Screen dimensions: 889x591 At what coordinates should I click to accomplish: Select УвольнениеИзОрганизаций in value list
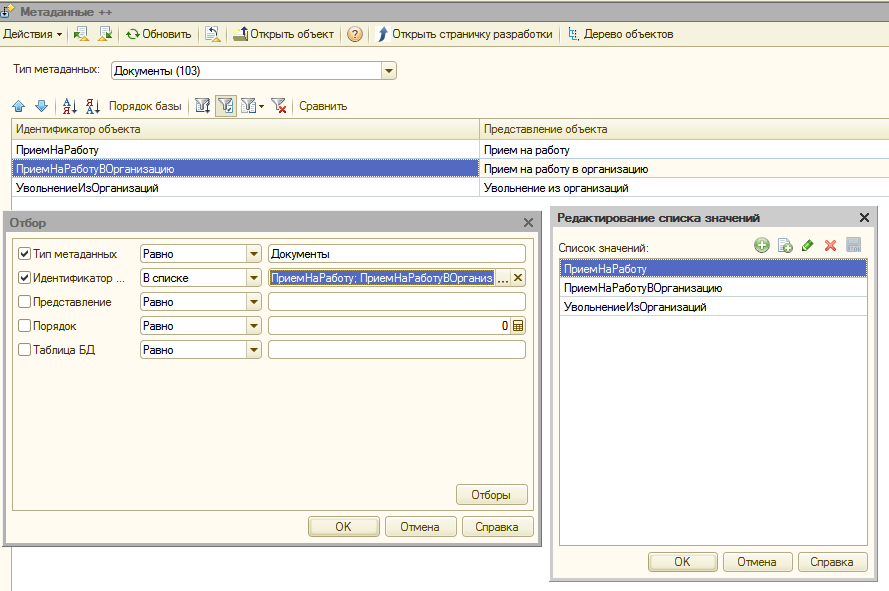coord(713,307)
